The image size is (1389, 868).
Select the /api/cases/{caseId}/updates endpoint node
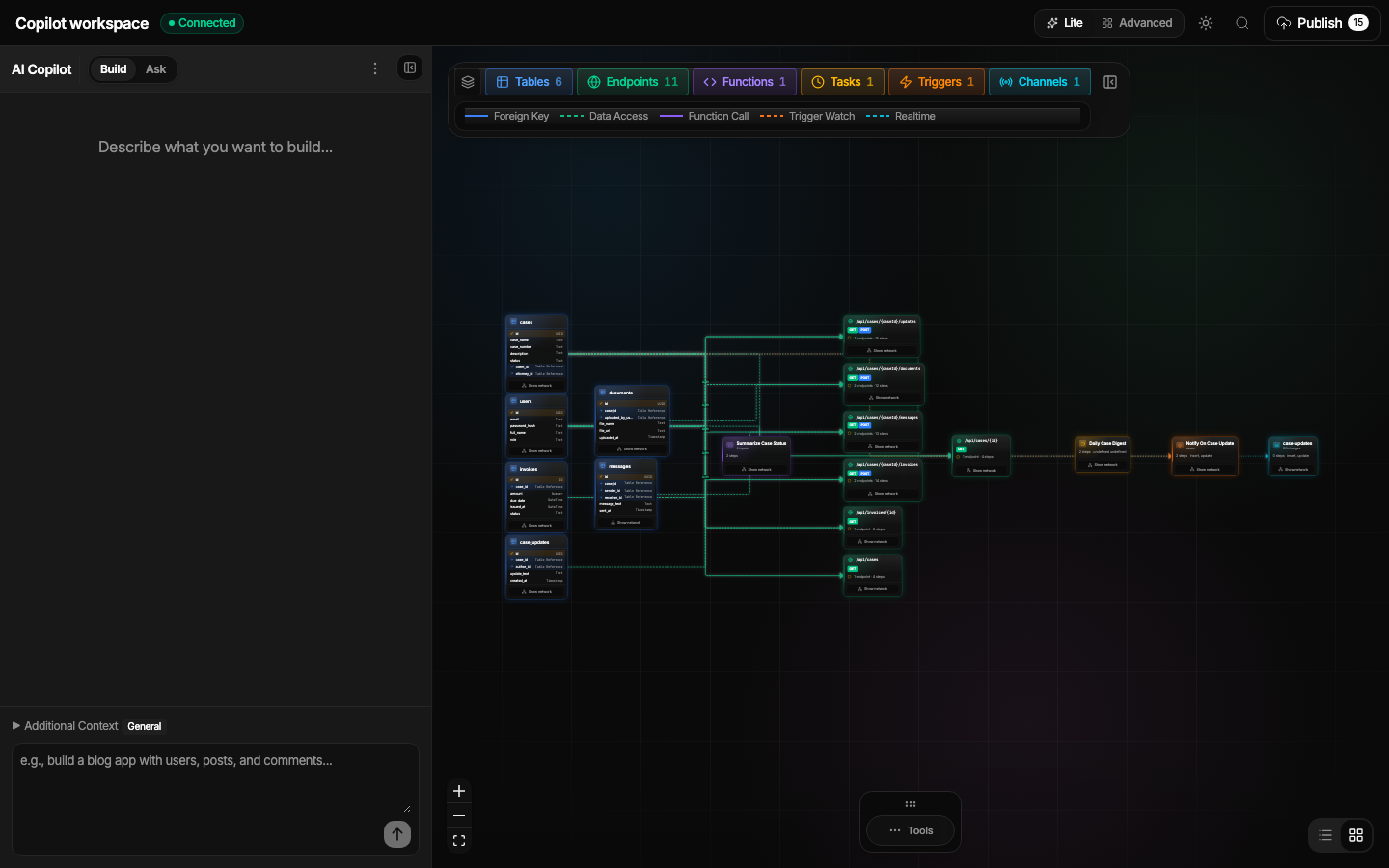pos(881,336)
